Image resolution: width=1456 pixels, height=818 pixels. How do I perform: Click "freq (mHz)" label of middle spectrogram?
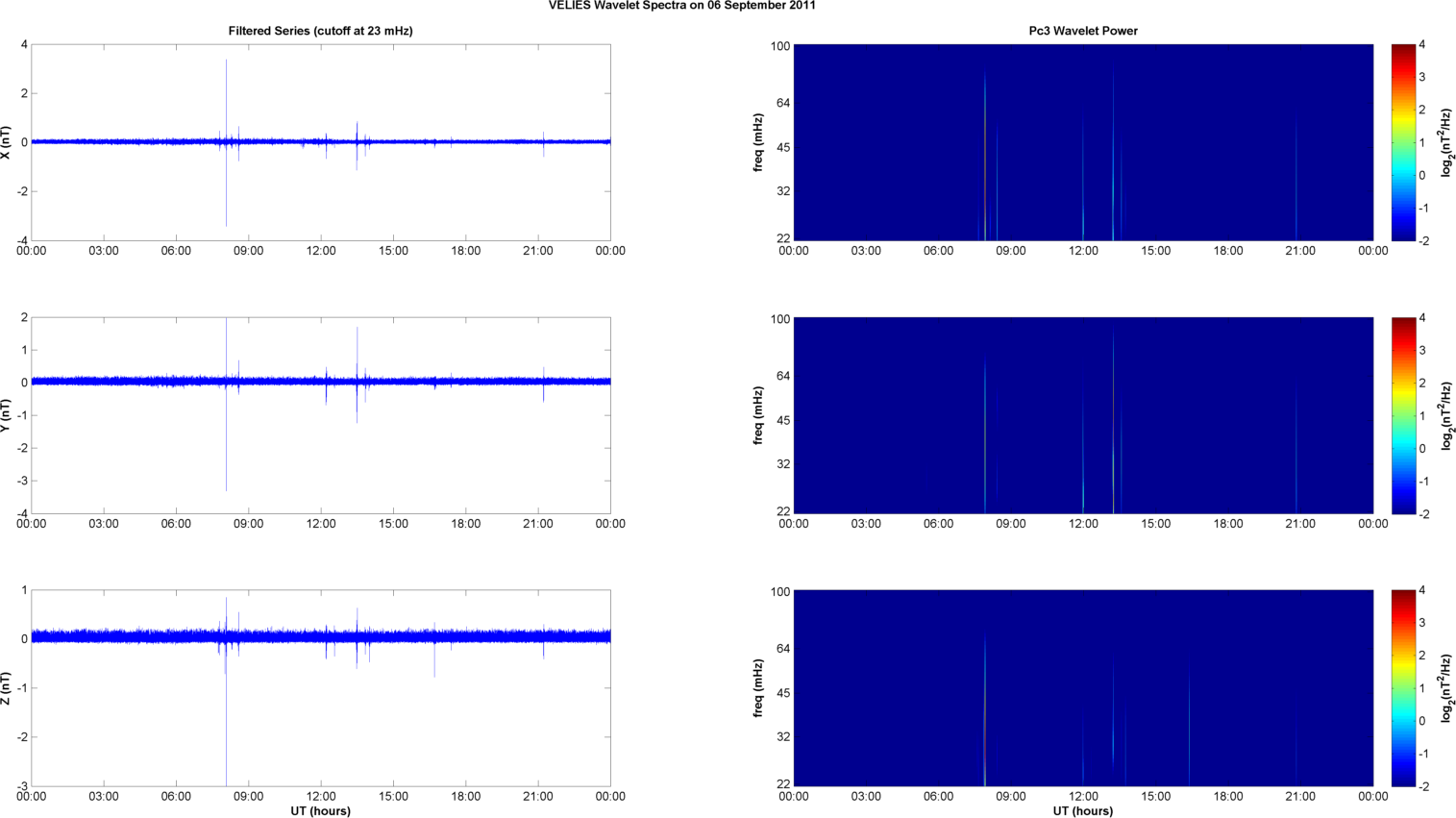pos(758,415)
